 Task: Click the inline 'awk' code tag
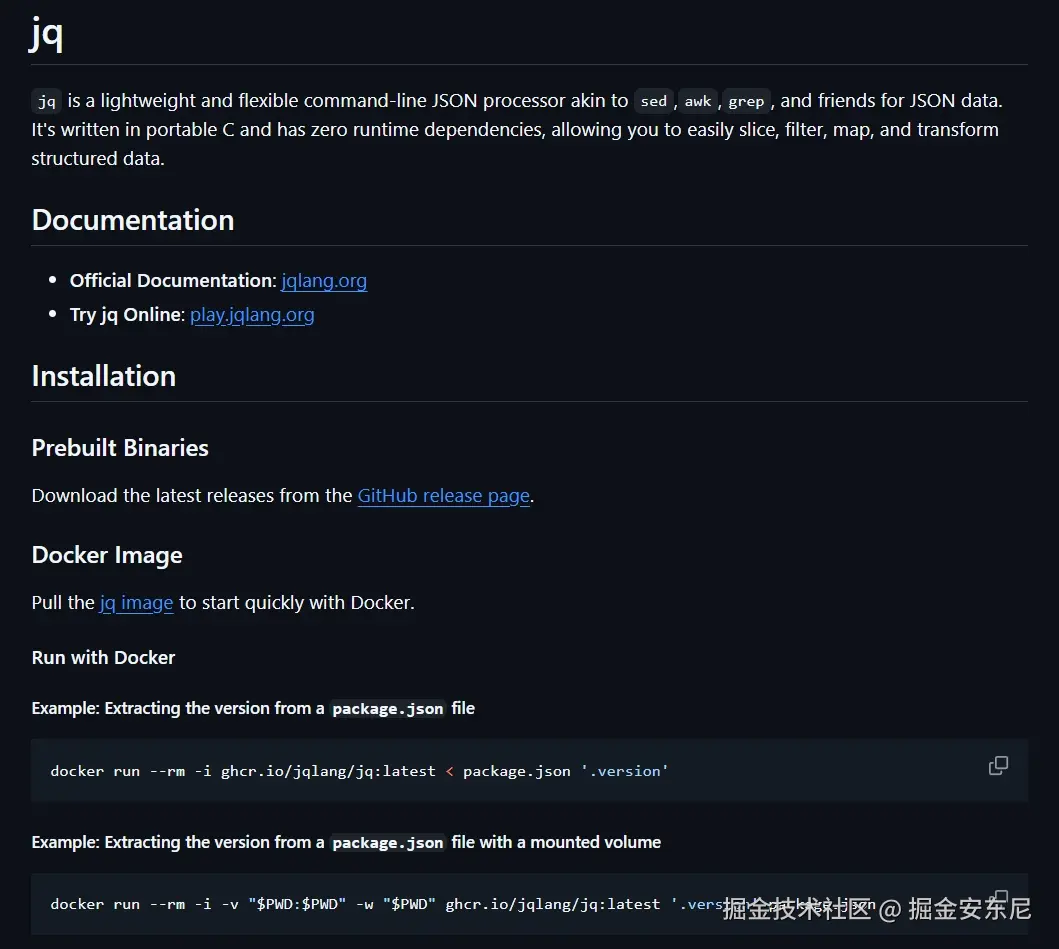point(698,101)
